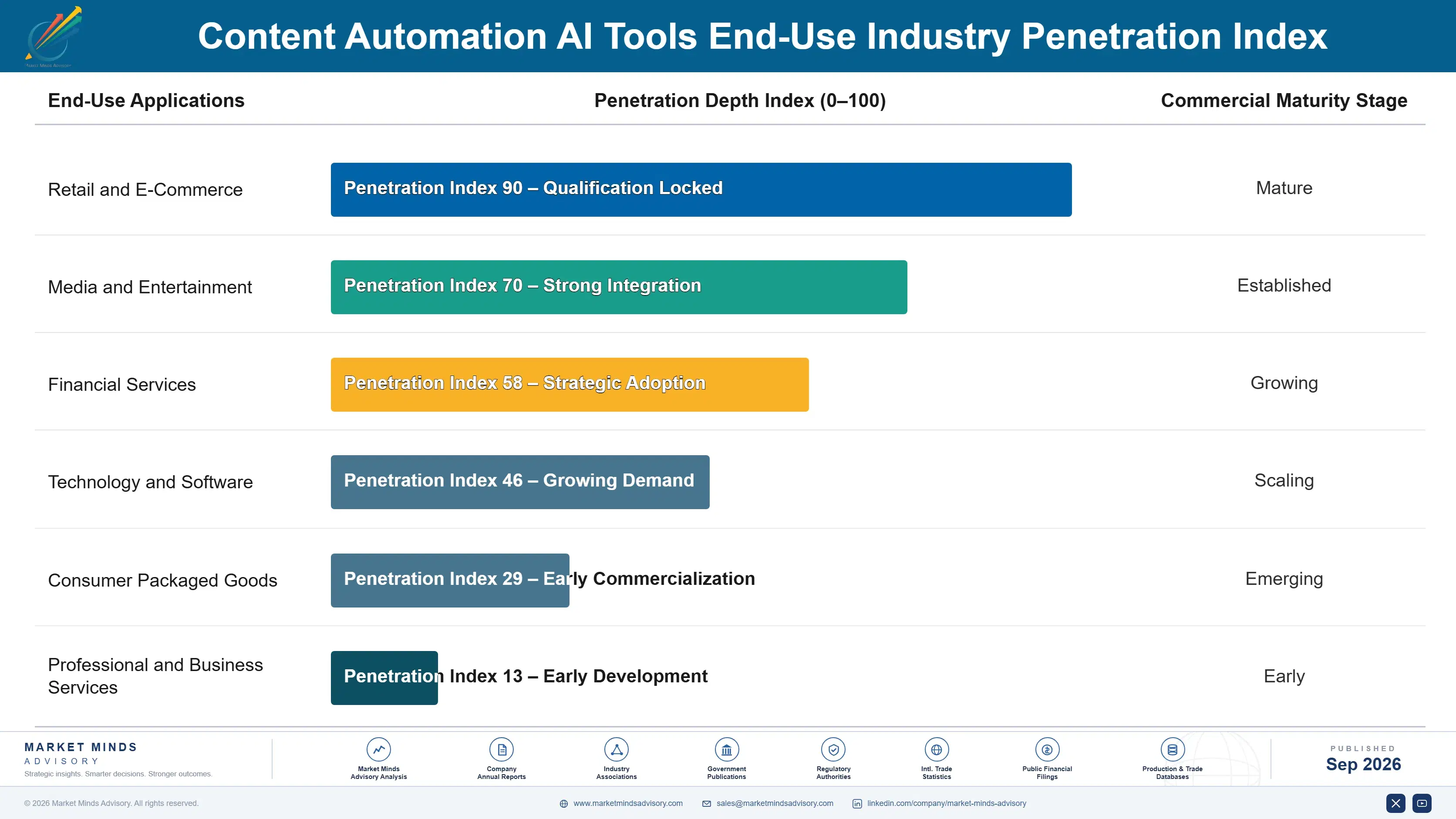Click the Penetration Index 90 blue bar

(701, 190)
